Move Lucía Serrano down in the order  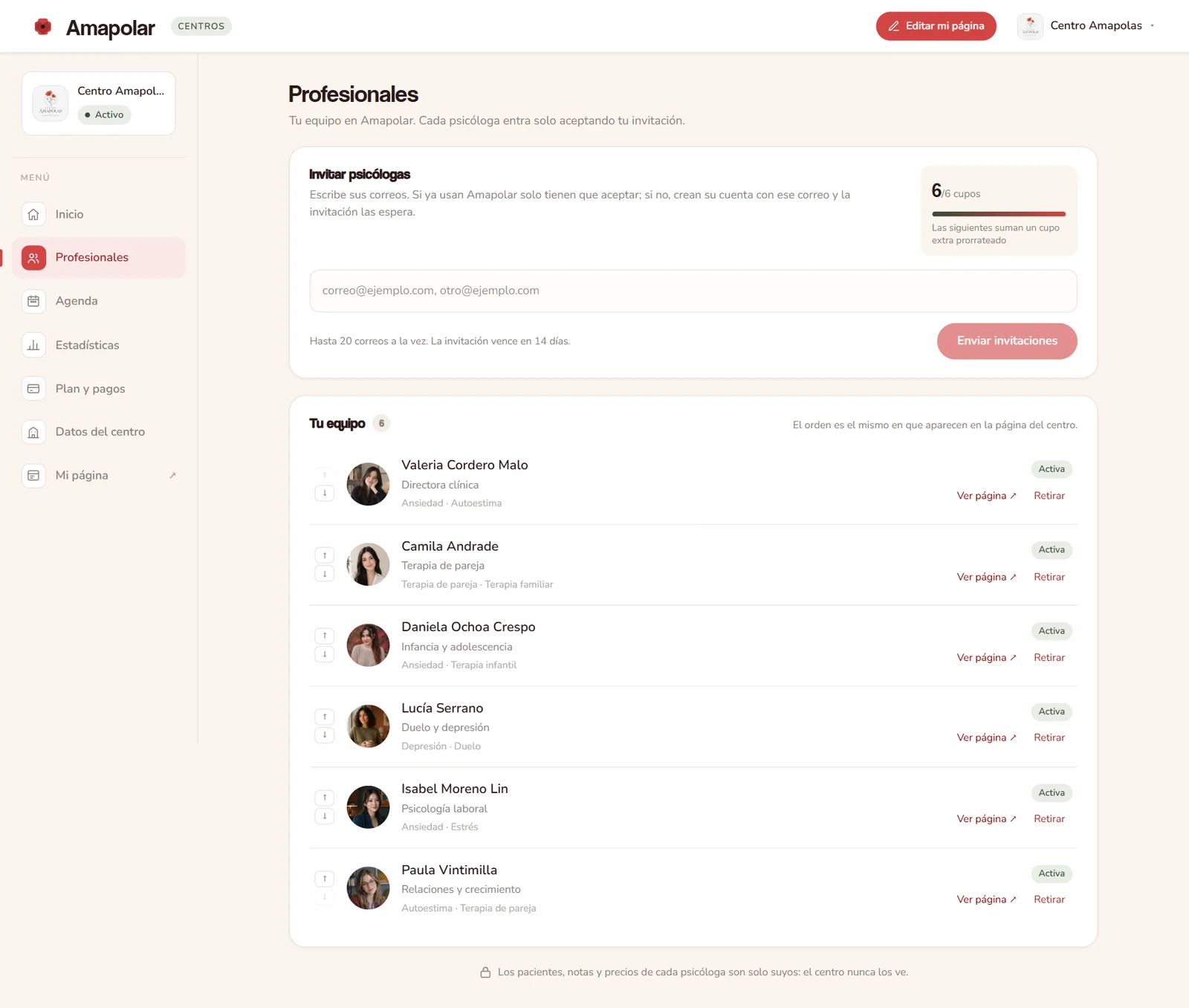325,735
